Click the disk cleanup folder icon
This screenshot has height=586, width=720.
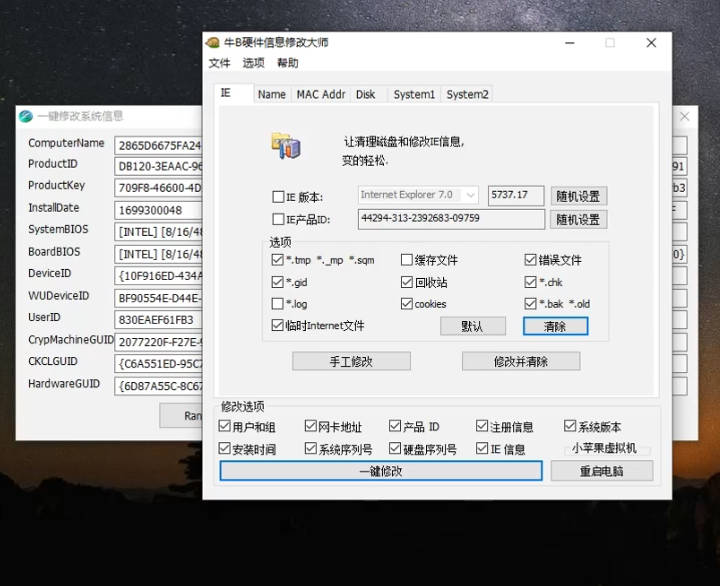click(285, 146)
